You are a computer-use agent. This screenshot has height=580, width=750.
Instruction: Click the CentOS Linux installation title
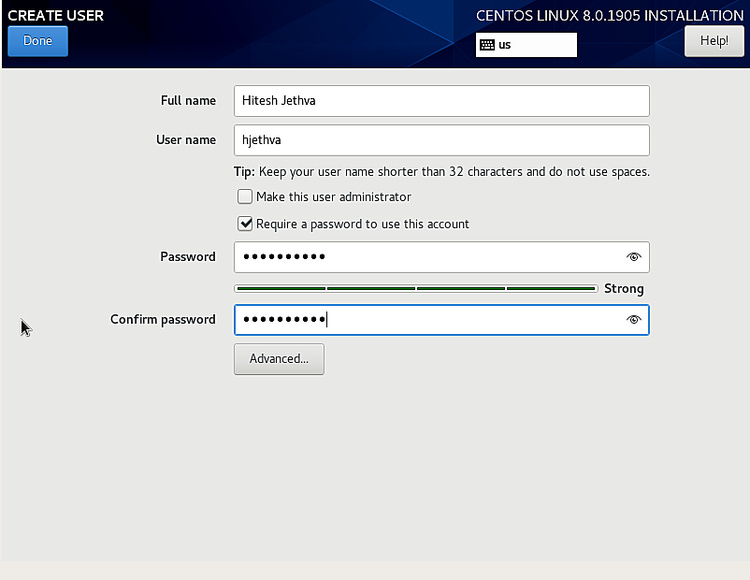tap(609, 16)
